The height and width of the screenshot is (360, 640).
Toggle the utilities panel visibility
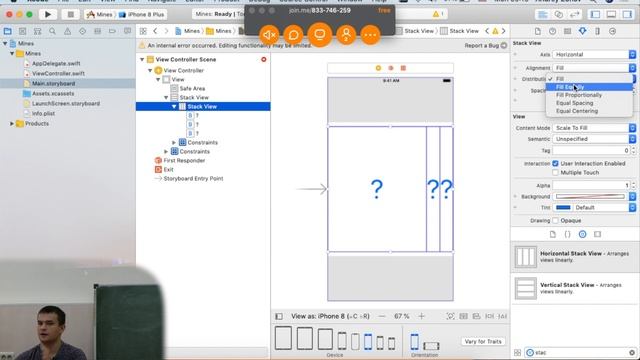[627, 14]
